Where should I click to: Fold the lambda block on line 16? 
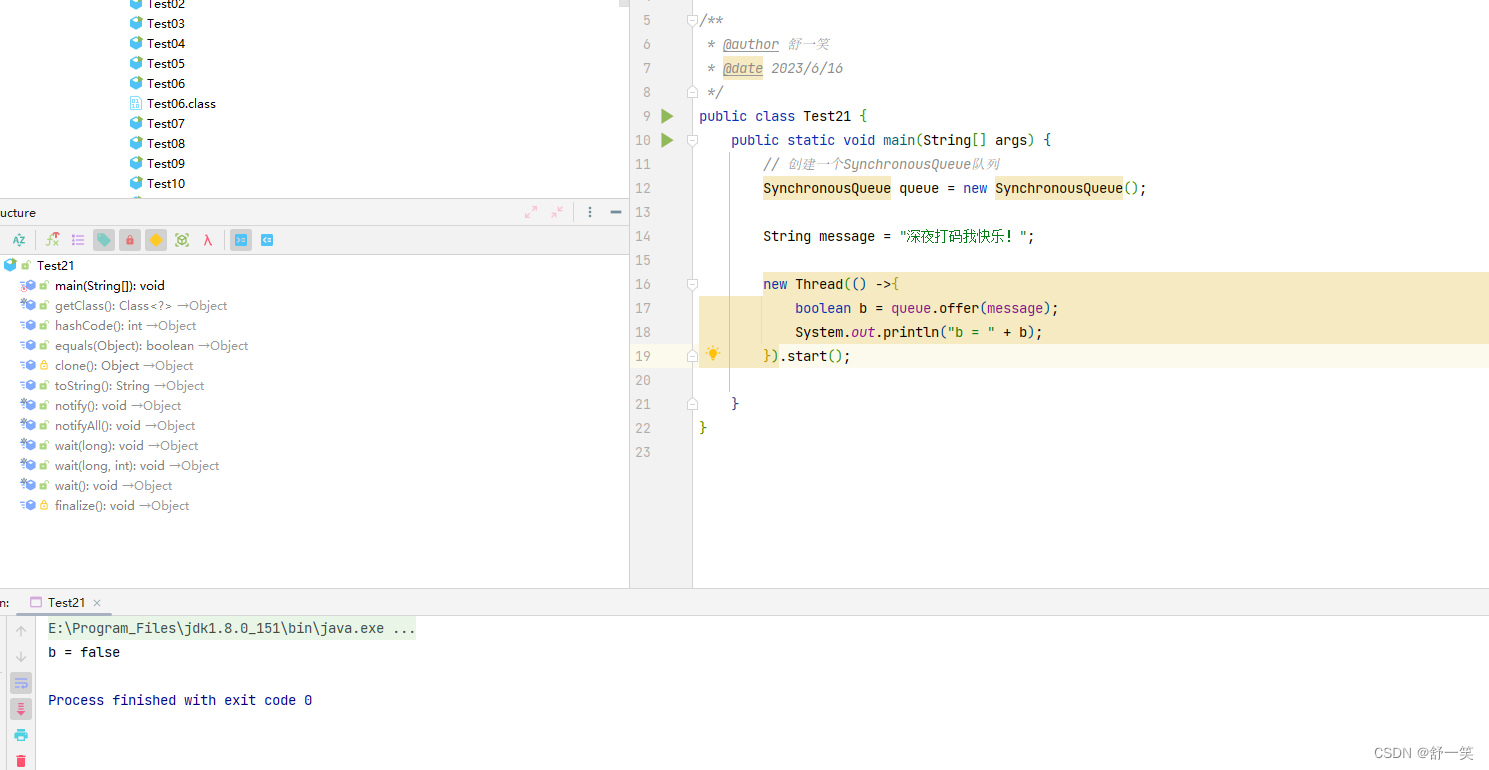point(692,284)
